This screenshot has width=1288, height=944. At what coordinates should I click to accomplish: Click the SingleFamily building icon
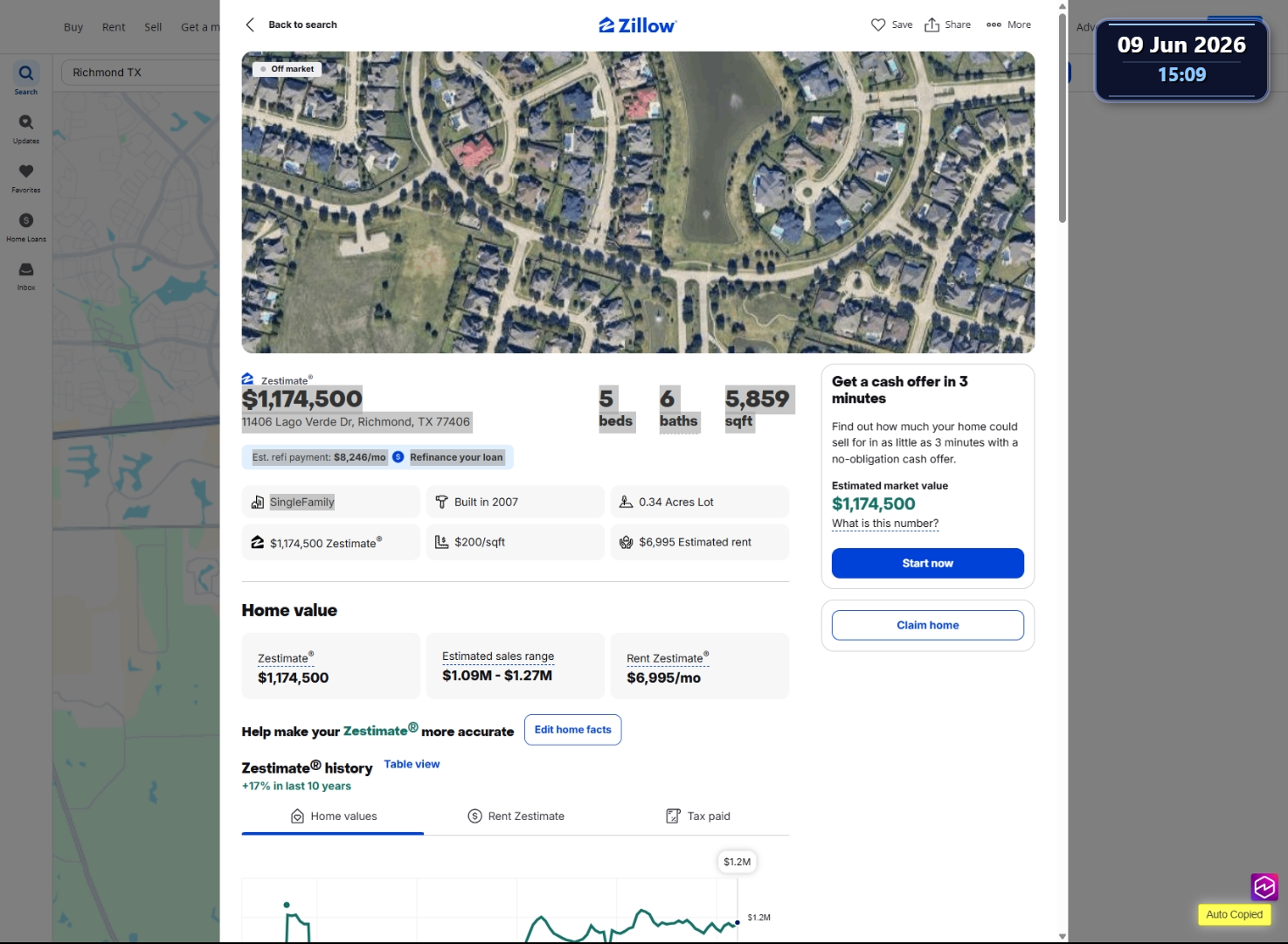click(x=258, y=502)
